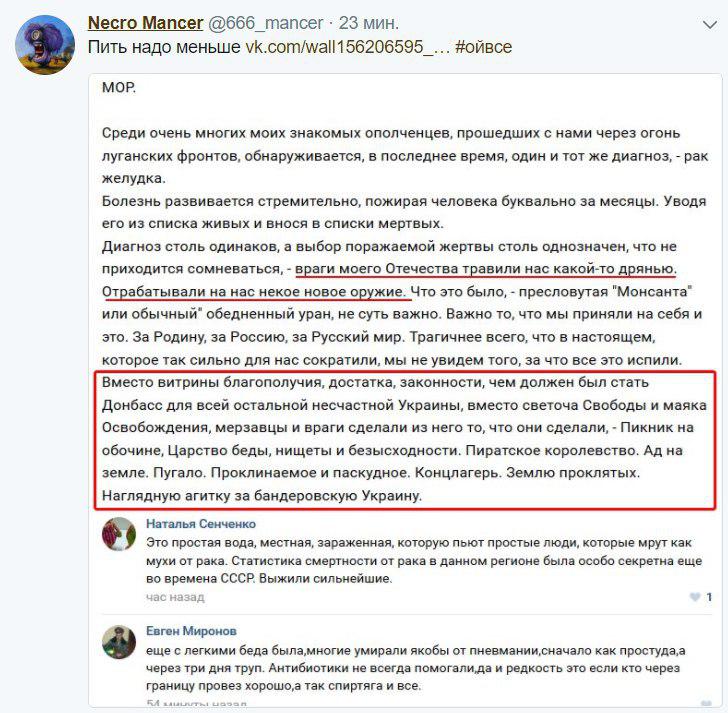Viewport: 728px width, 713px height.
Task: Open Евген Миронов's profile name
Action: pyautogui.click(x=191, y=632)
